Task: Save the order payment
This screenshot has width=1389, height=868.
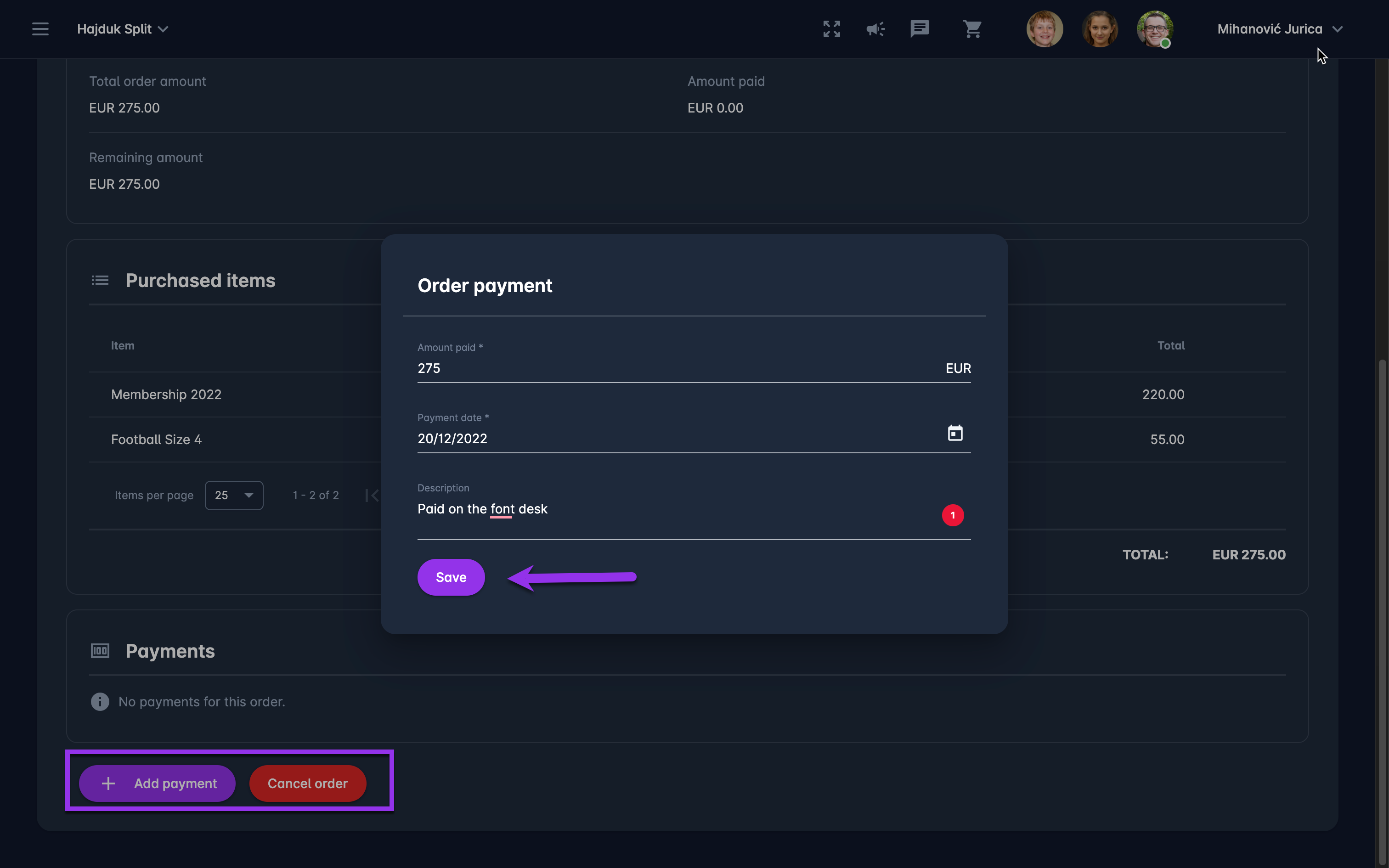Action: coord(451,577)
